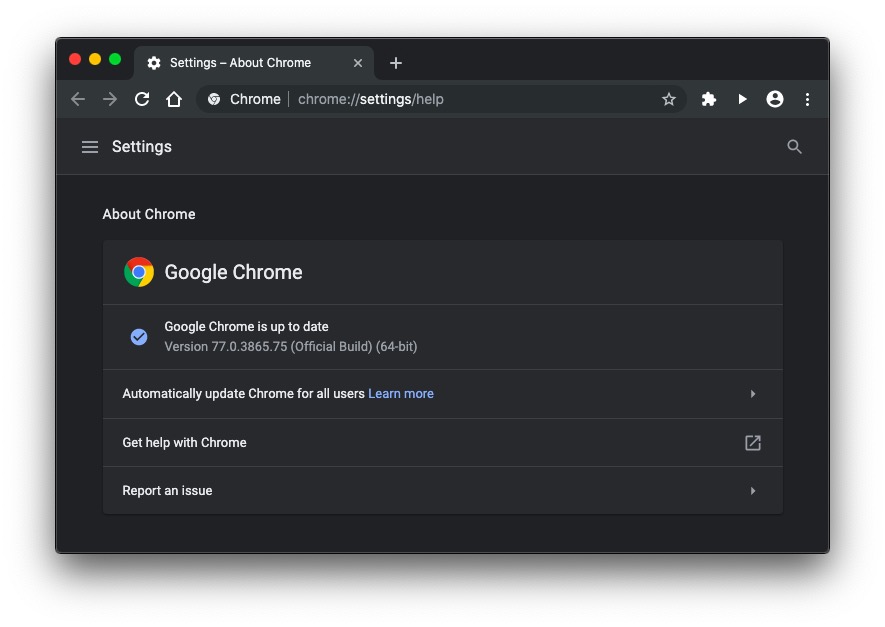Click the media control play icon
The height and width of the screenshot is (627, 885).
click(742, 99)
